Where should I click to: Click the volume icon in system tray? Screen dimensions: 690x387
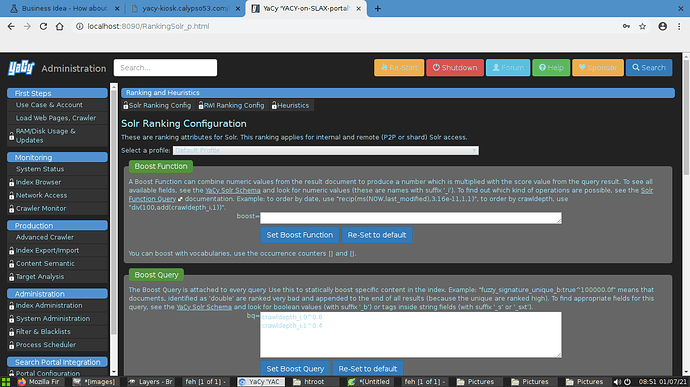tap(617, 382)
